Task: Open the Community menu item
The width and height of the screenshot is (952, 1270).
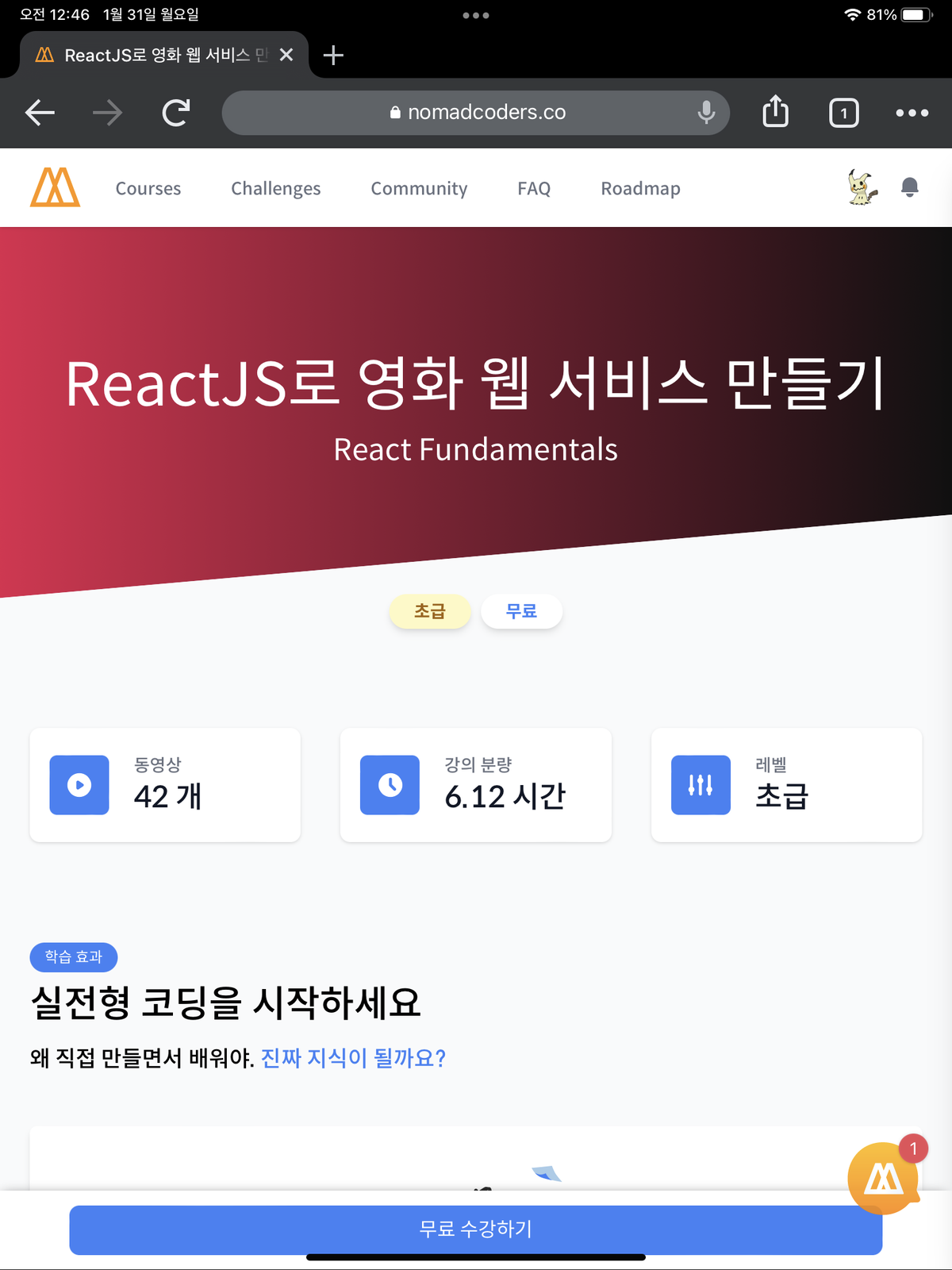Action: [419, 188]
